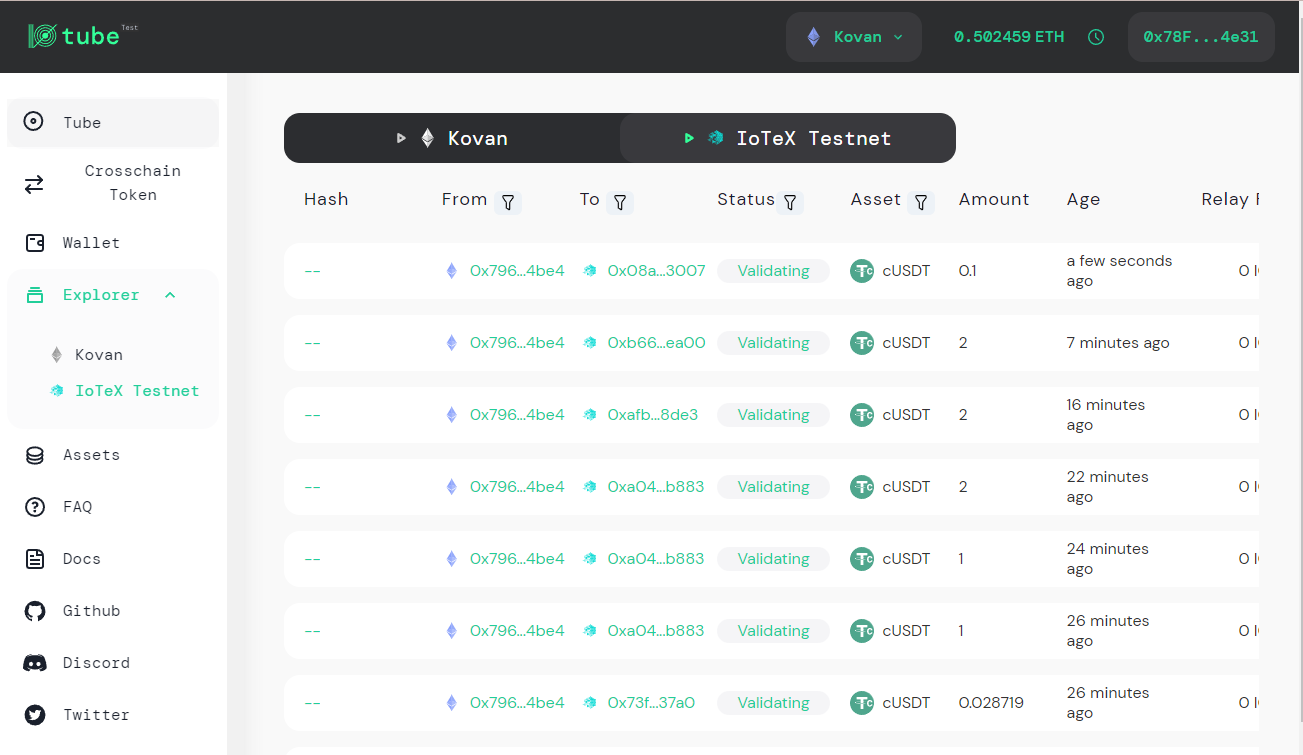Click the Twitter bird icon

pos(35,715)
